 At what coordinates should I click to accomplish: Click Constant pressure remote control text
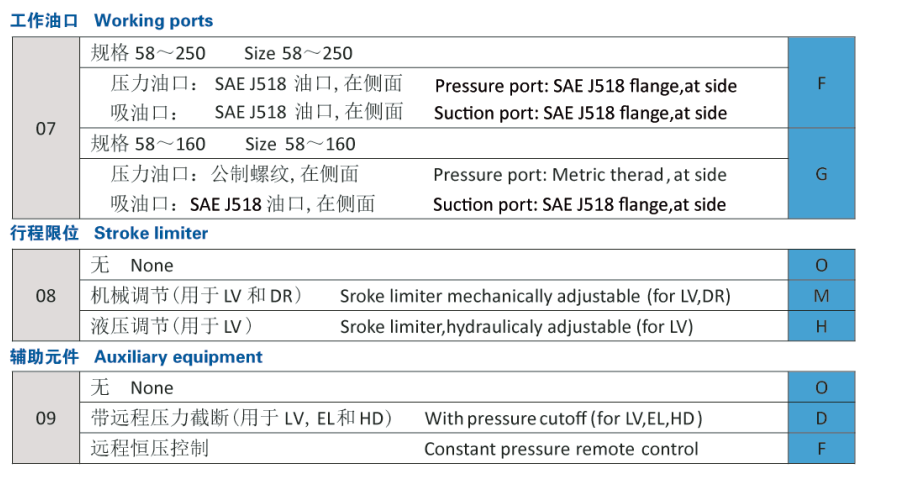click(x=561, y=449)
